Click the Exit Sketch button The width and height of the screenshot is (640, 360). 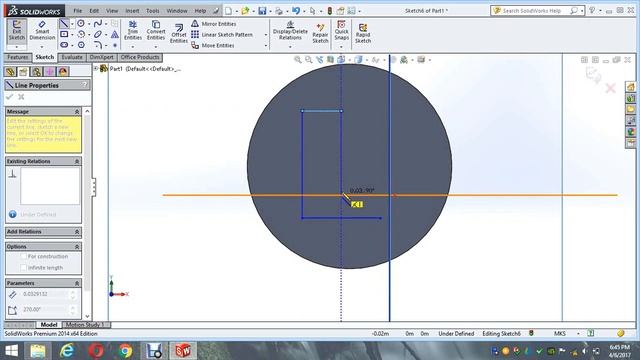[x=17, y=31]
